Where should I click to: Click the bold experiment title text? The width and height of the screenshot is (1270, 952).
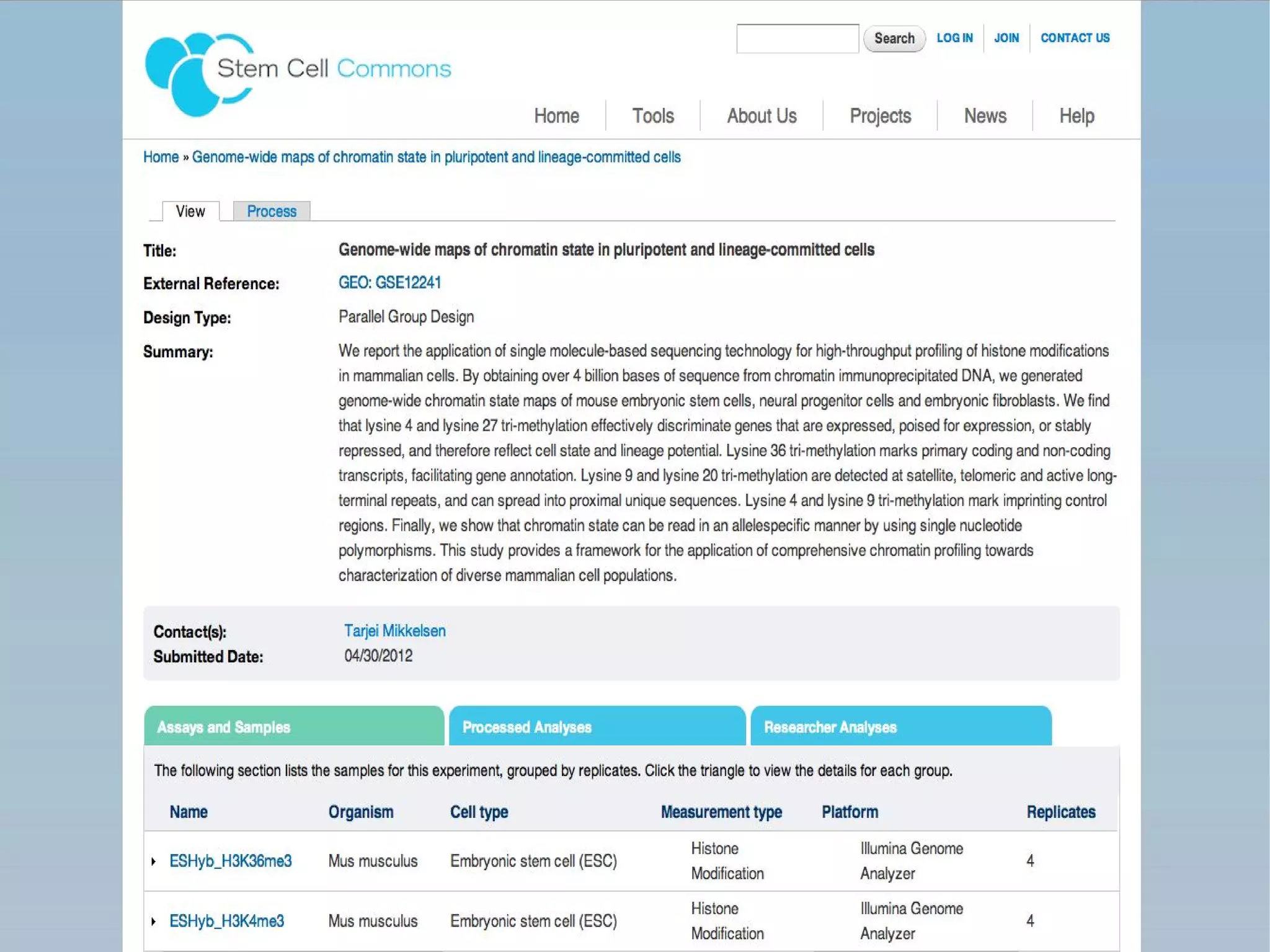606,249
